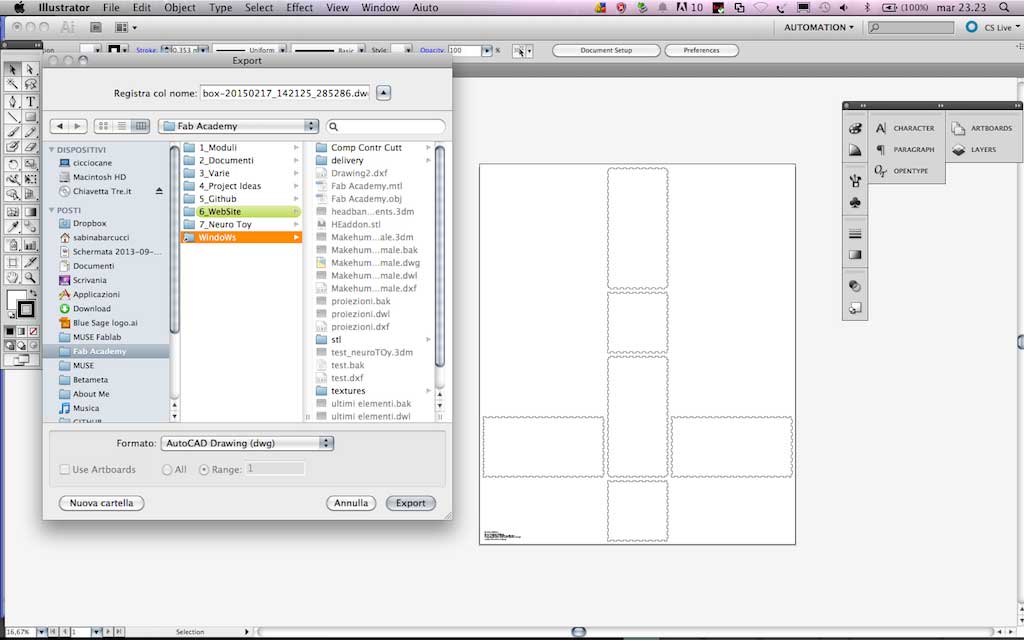
Task: Eject the Chiavetta Tre.it drive
Action: [159, 191]
